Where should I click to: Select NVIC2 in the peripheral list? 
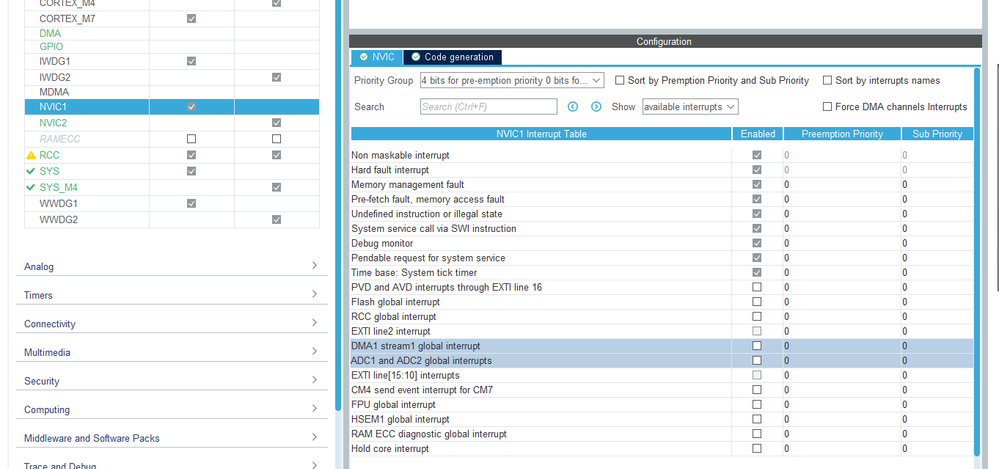coord(171,123)
